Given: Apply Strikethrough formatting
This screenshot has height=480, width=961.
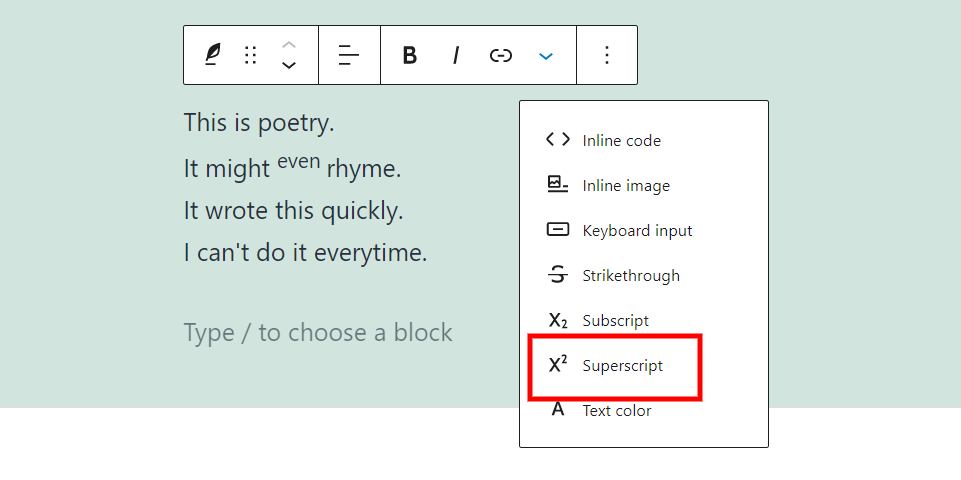Looking at the screenshot, I should [630, 275].
